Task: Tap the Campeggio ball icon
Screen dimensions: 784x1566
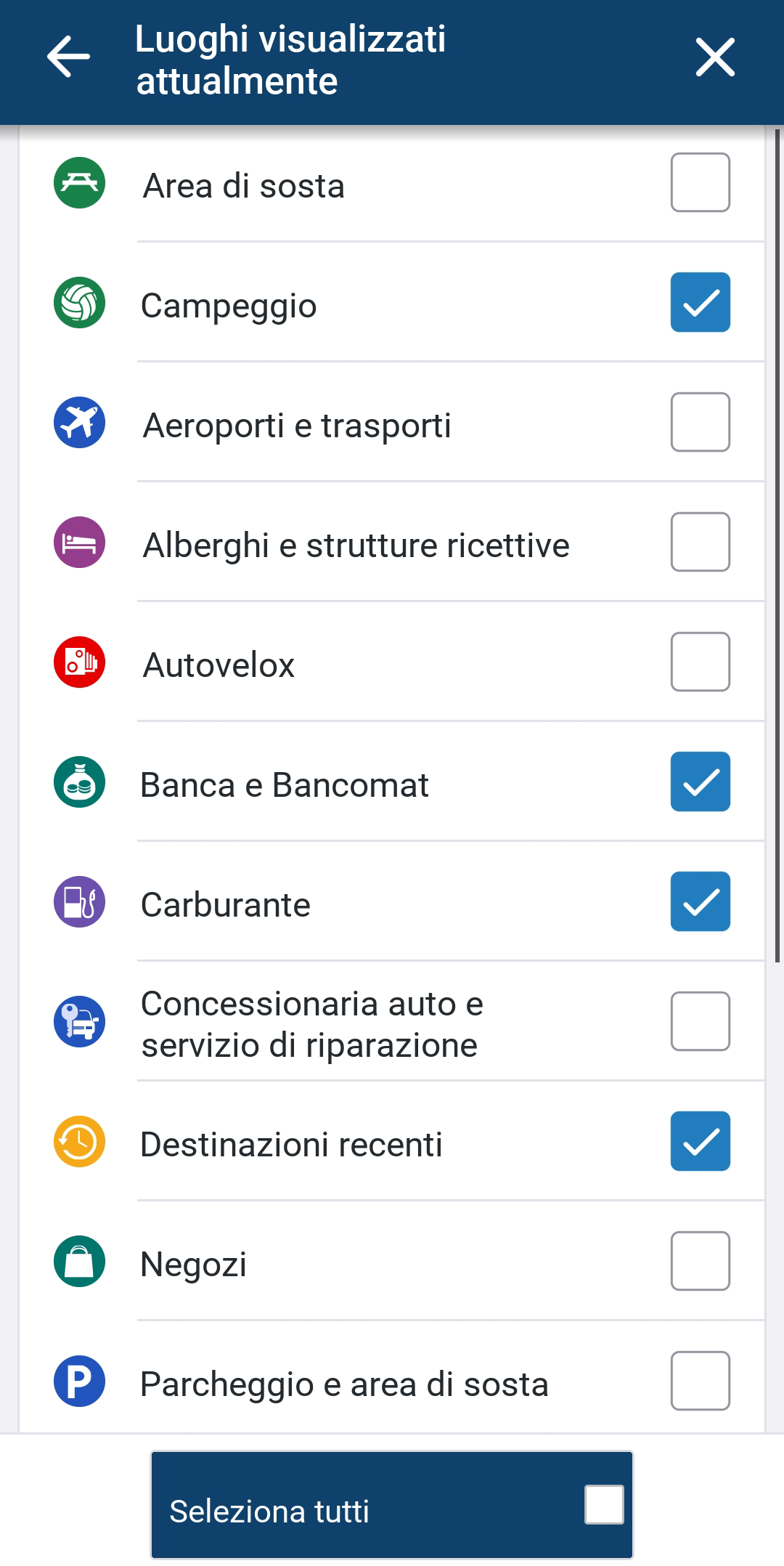Action: 80,302
